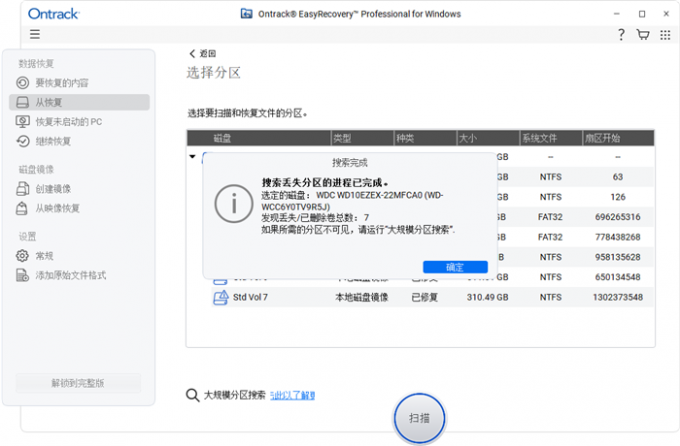Click the 继续恢复 icon
Image resolution: width=680 pixels, height=446 pixels.
tap(23, 141)
